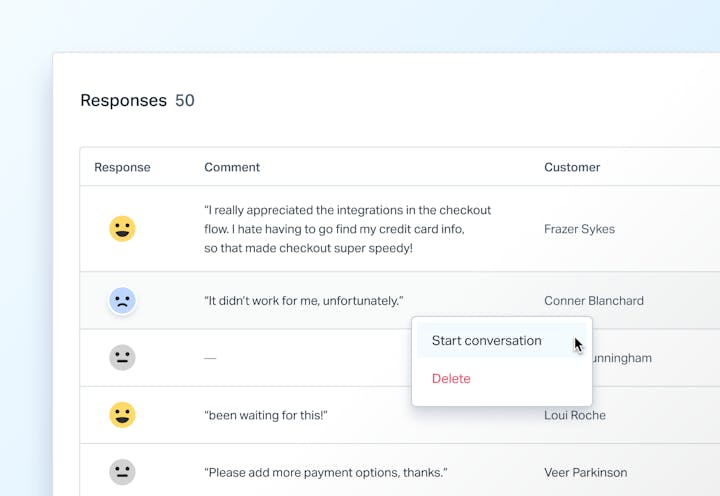Click the checkout integrations comment text
This screenshot has width=720, height=496.
pos(347,229)
